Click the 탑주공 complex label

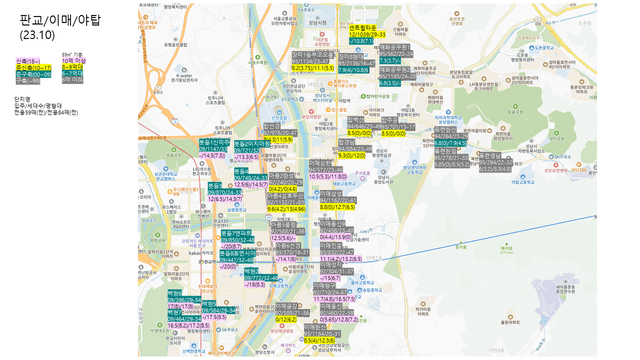coord(389,120)
